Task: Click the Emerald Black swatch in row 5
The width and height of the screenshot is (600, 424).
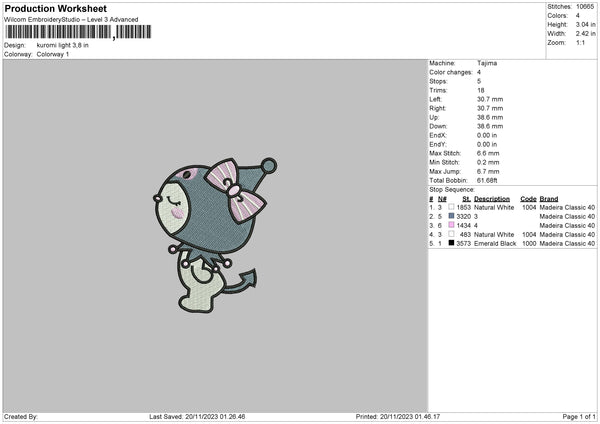Action: tap(451, 243)
